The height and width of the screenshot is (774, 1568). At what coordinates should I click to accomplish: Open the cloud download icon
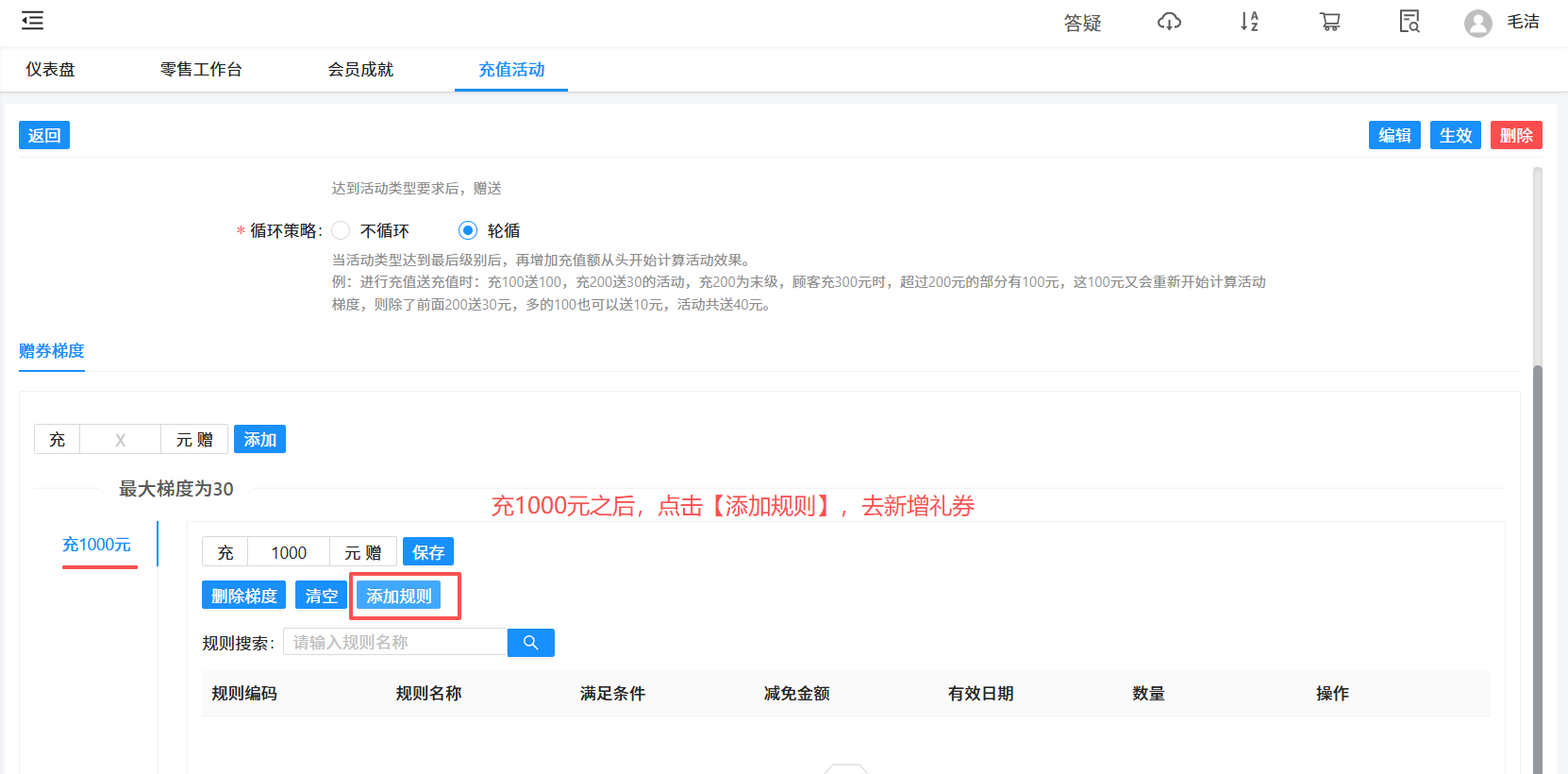coord(1169,22)
